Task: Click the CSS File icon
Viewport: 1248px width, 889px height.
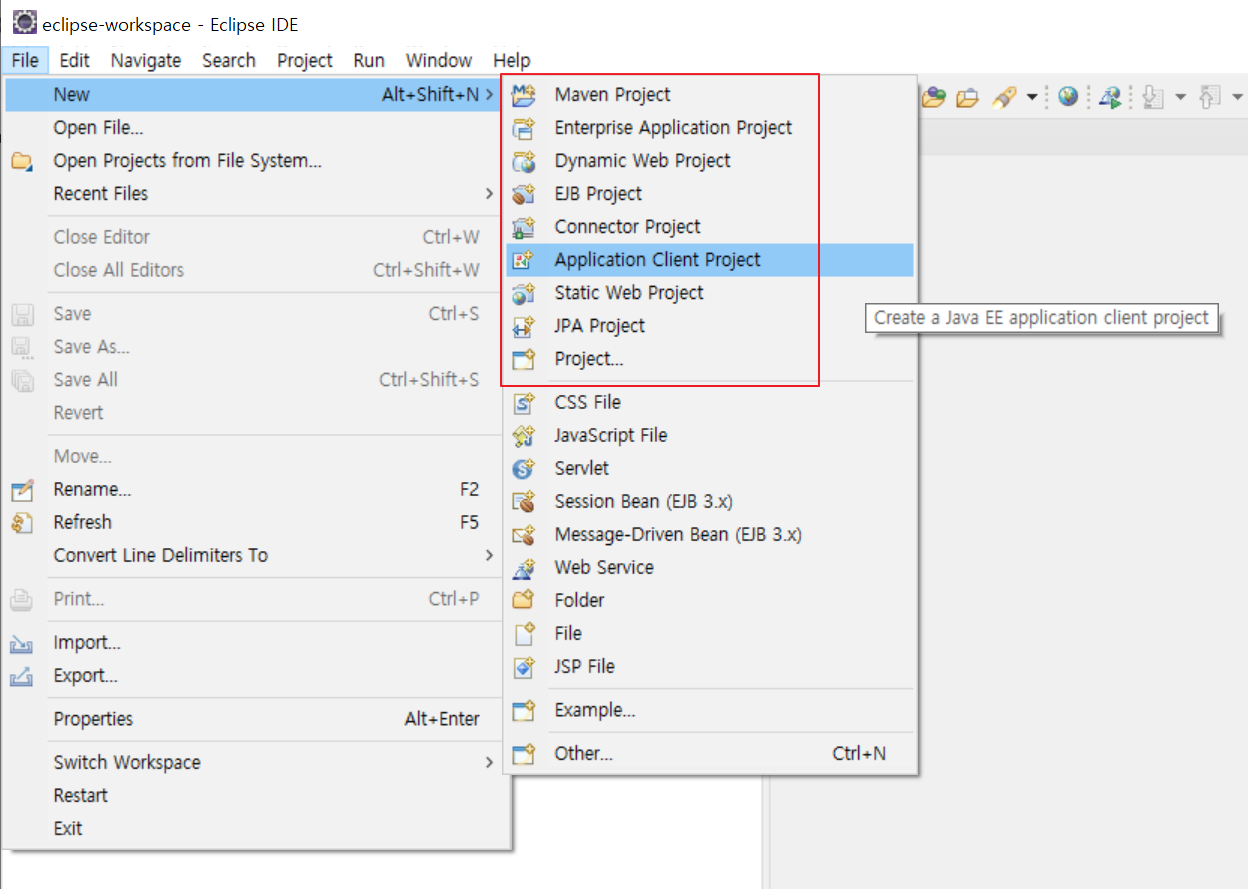Action: click(x=523, y=403)
